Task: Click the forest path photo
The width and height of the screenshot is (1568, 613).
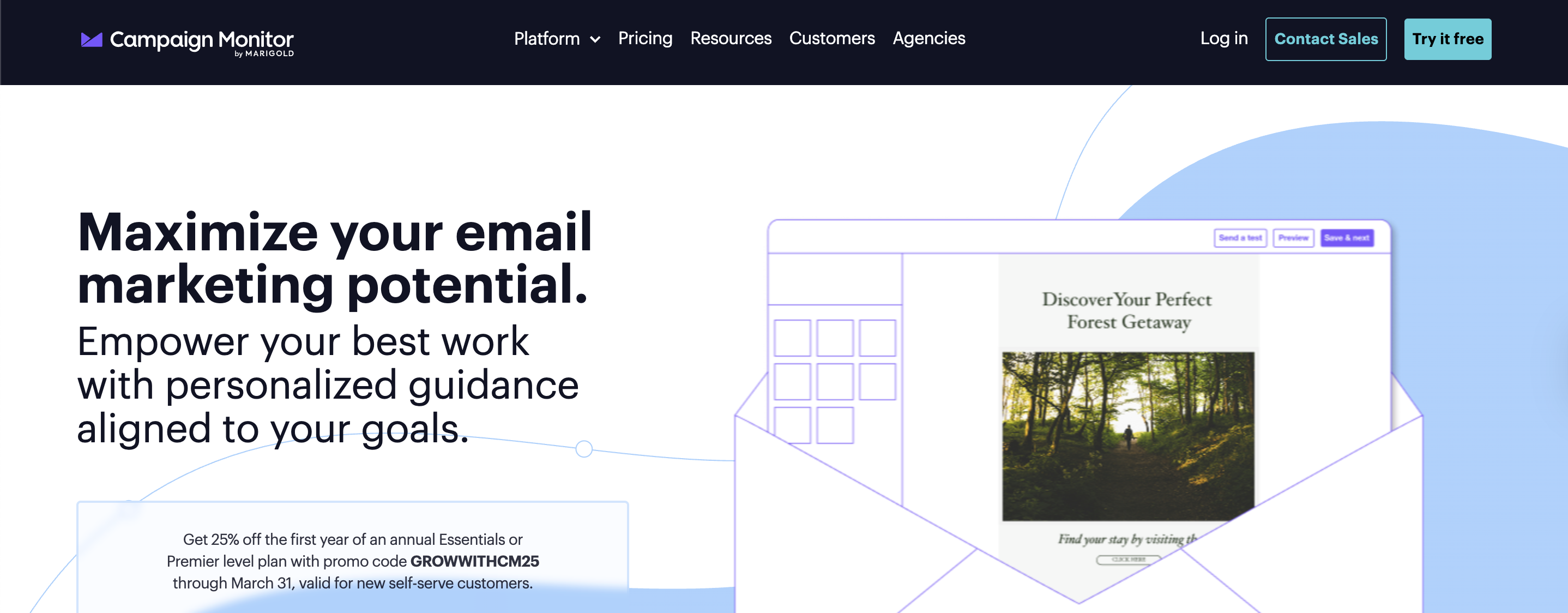Action: coord(1127,435)
